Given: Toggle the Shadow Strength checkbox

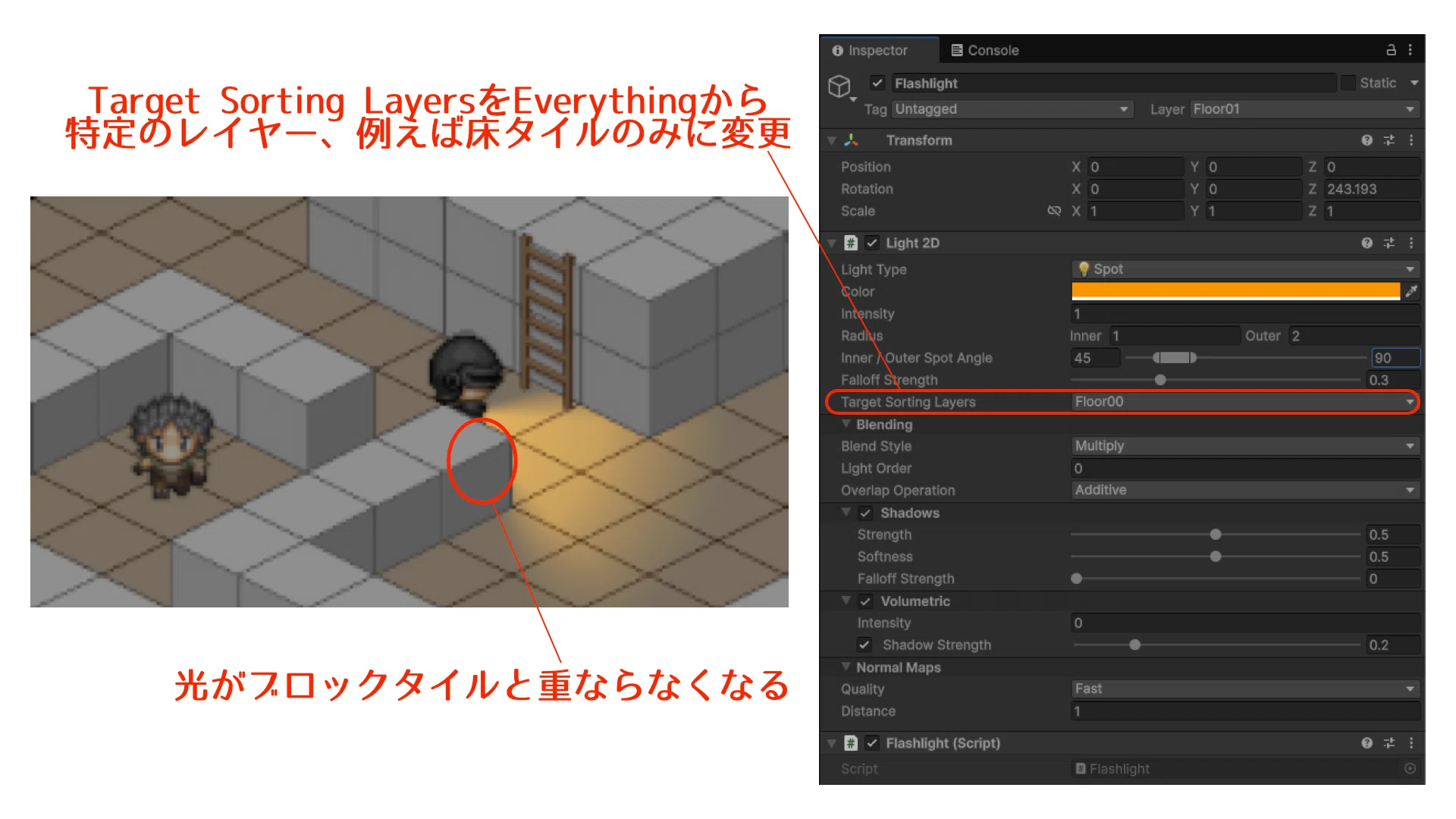Looking at the screenshot, I should click(864, 645).
